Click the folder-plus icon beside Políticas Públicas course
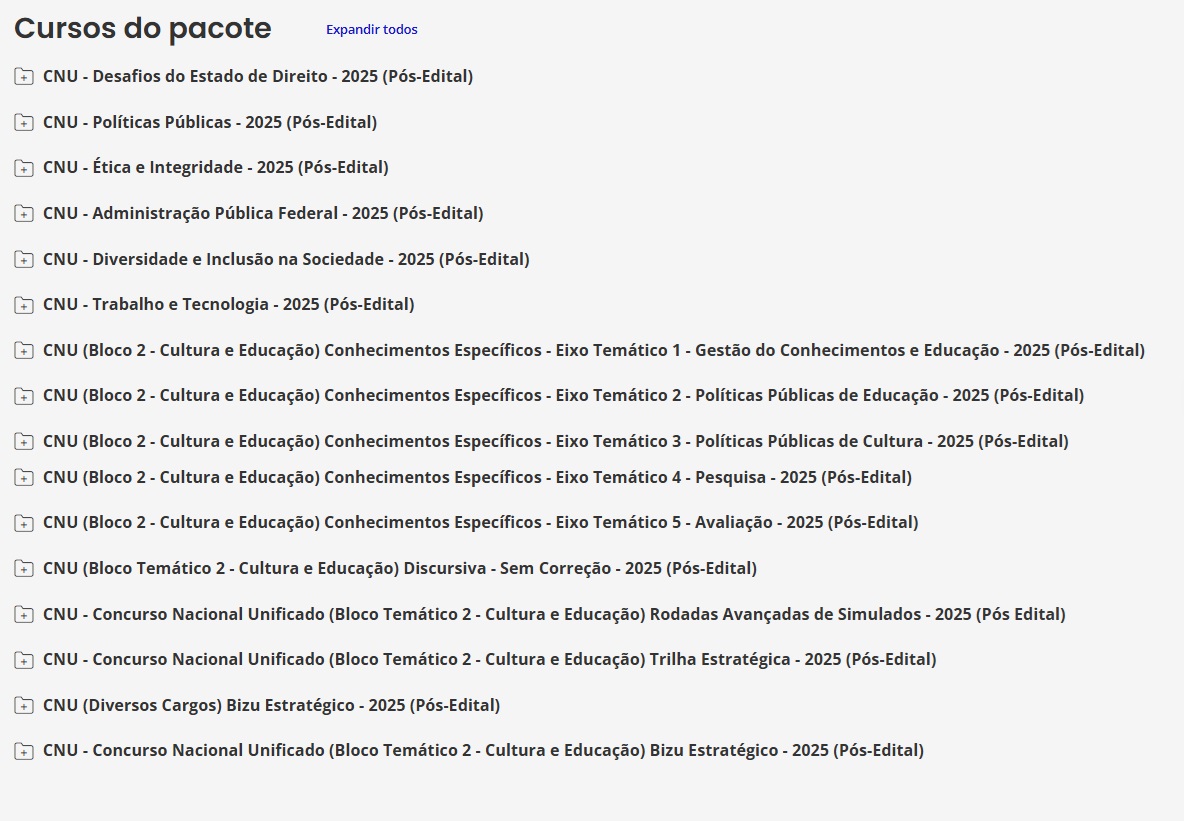This screenshot has height=821, width=1184. tap(23, 122)
